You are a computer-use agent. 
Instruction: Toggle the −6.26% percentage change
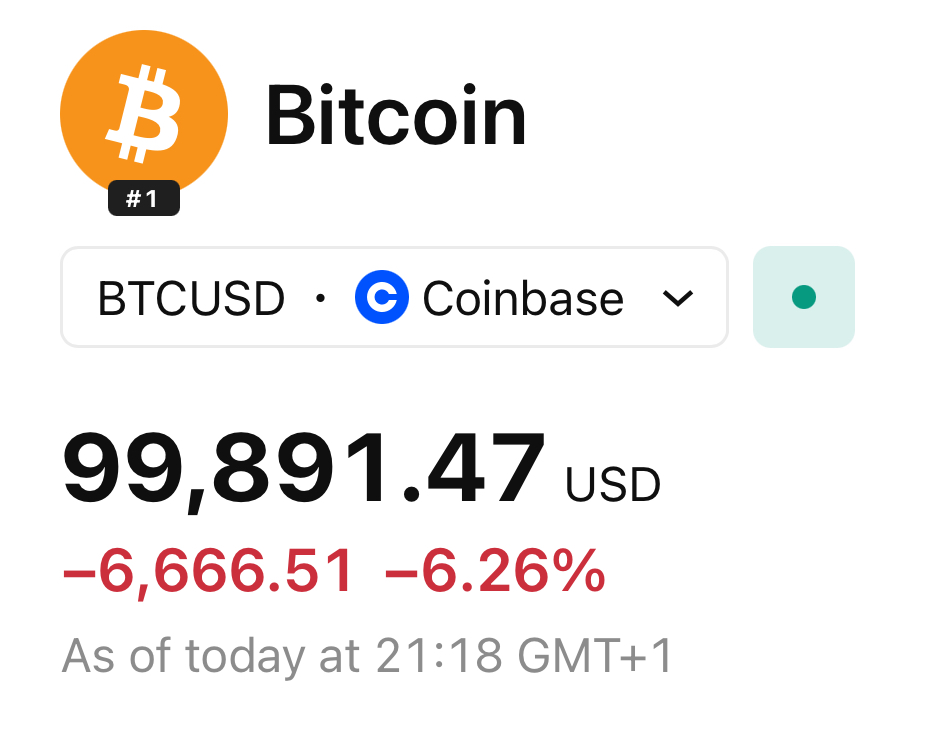[x=495, y=572]
